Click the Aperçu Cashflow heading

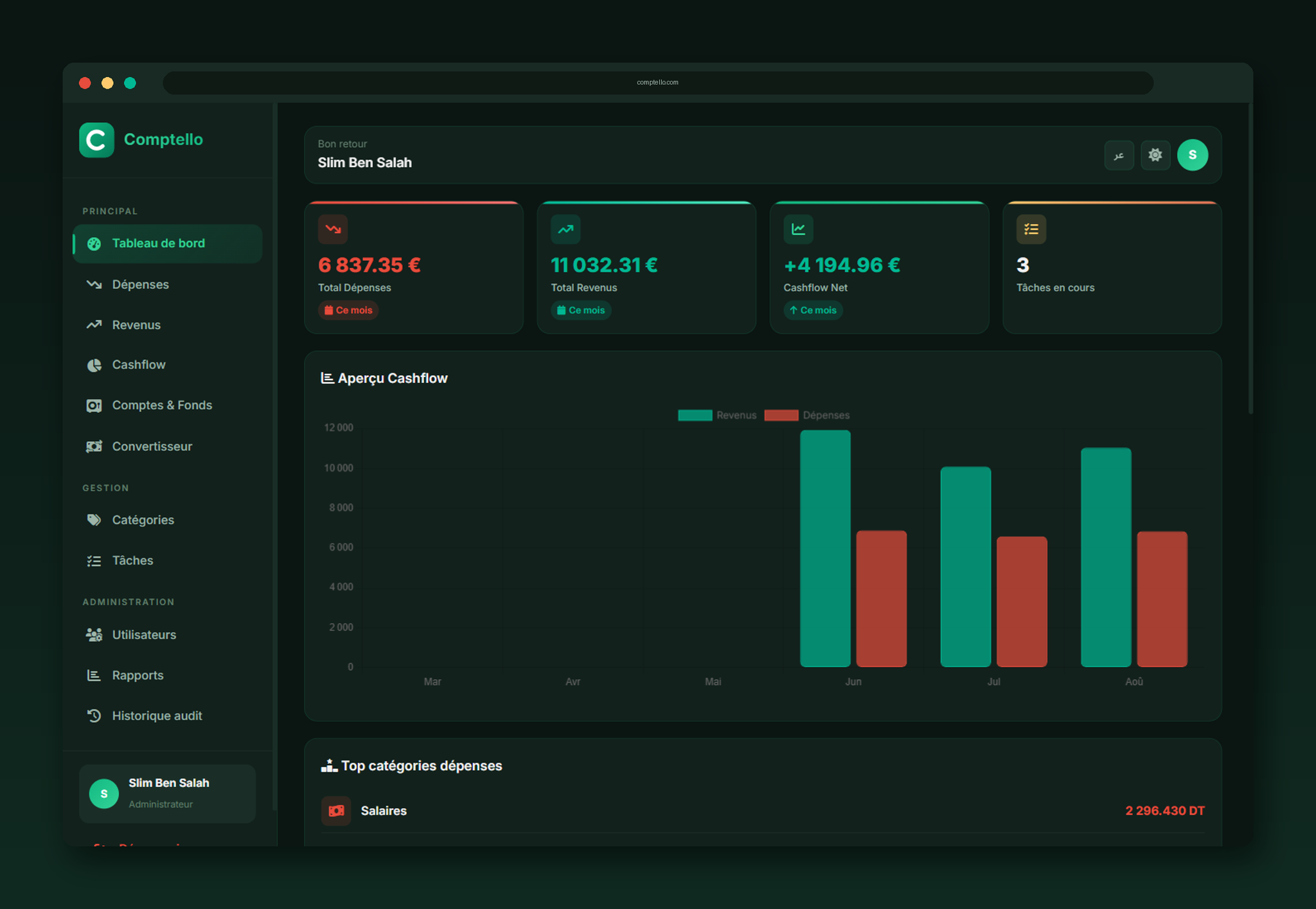point(393,378)
